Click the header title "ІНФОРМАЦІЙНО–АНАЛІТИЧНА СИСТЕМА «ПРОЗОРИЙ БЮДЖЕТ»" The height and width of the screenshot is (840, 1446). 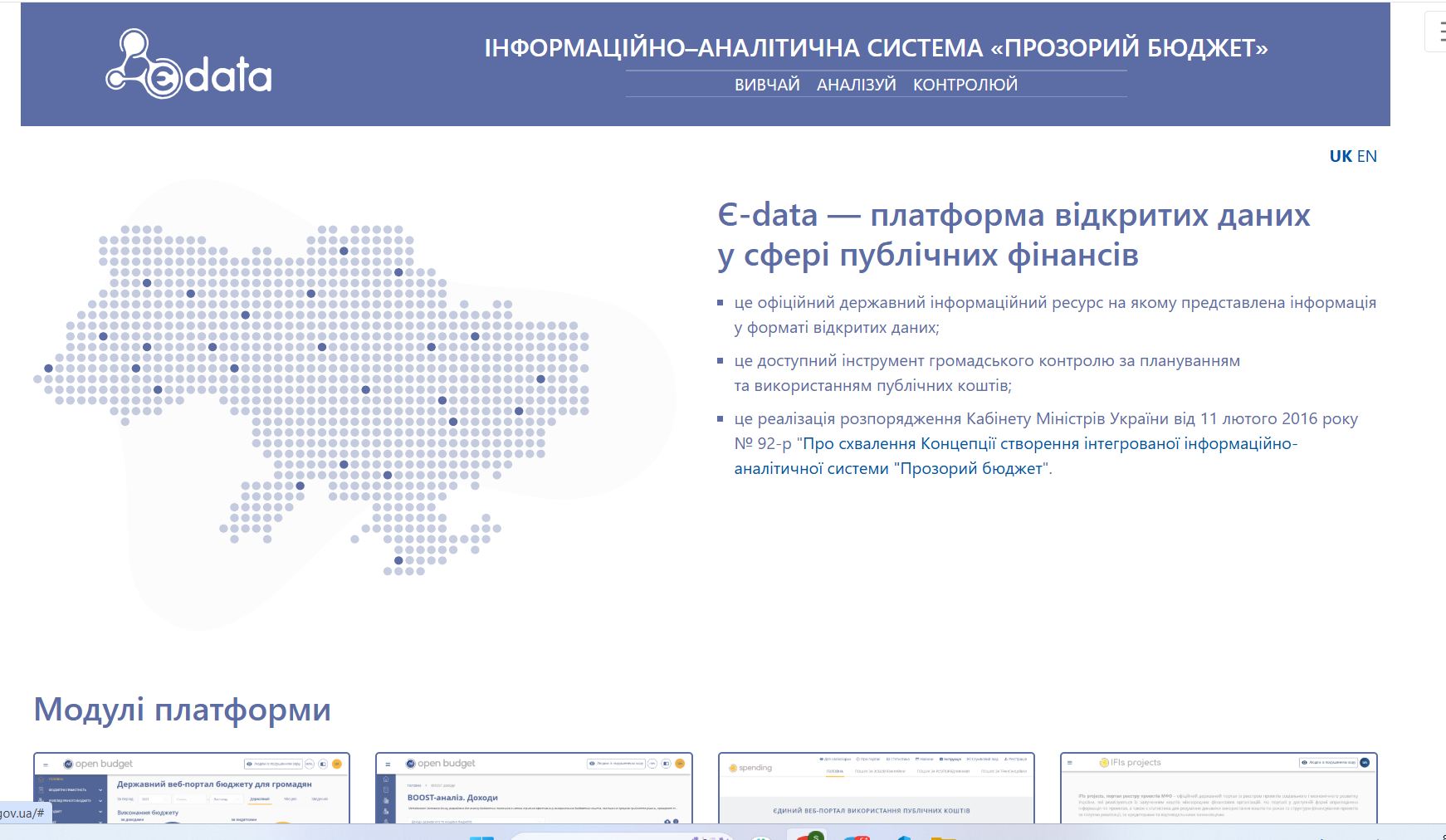pyautogui.click(x=876, y=48)
